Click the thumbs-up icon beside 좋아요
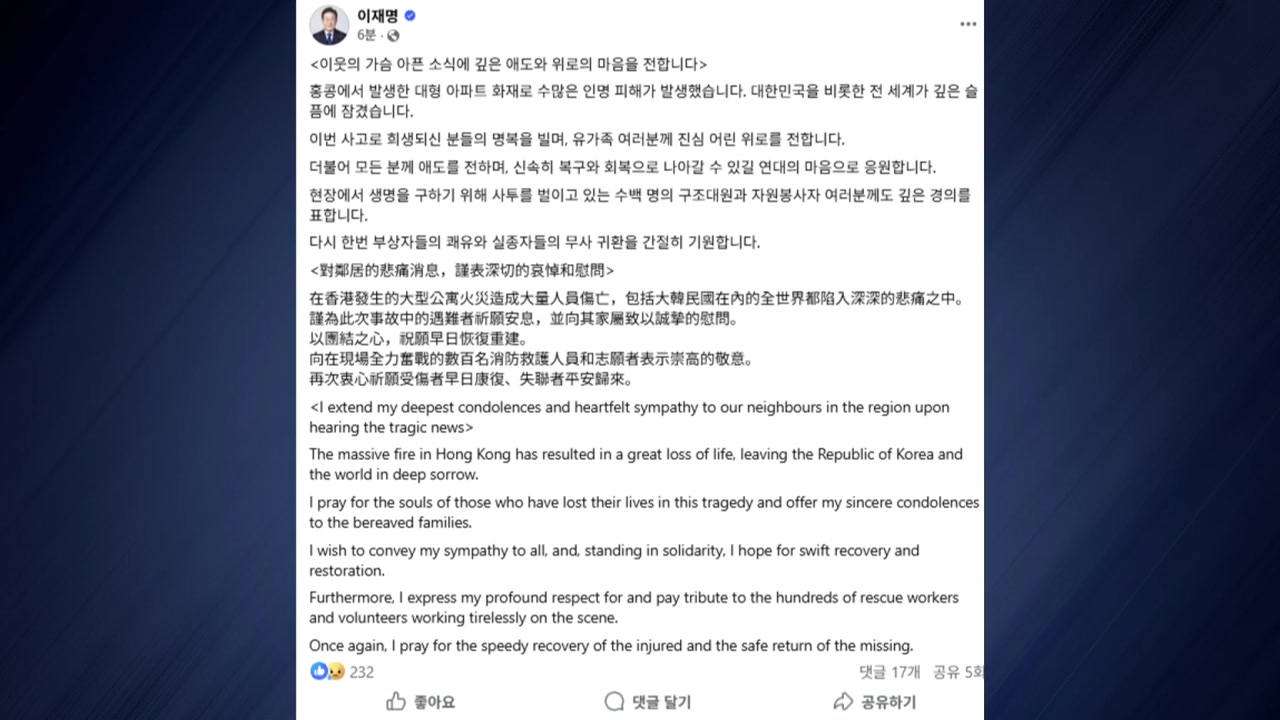This screenshot has width=1280, height=720. pos(396,701)
